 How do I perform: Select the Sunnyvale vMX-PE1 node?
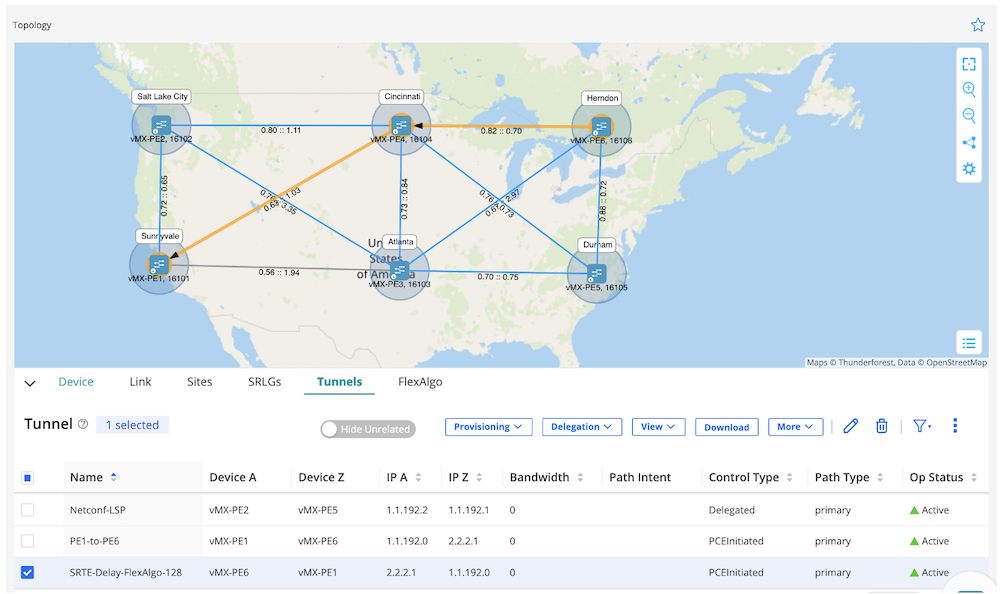pos(158,264)
